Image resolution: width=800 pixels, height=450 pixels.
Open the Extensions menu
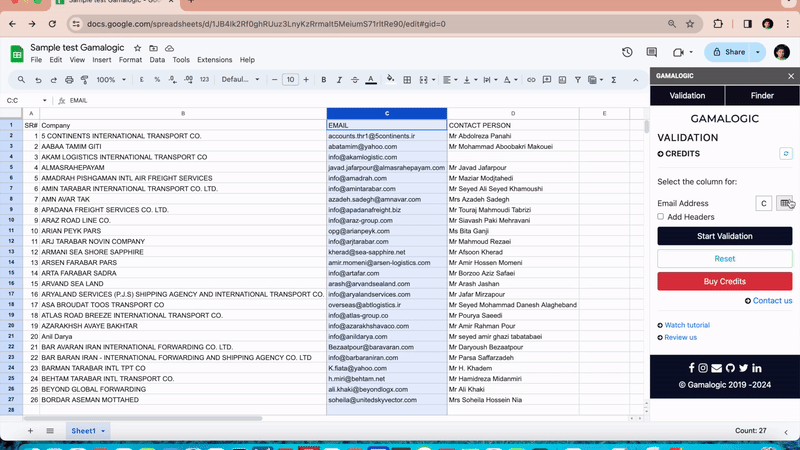point(214,60)
